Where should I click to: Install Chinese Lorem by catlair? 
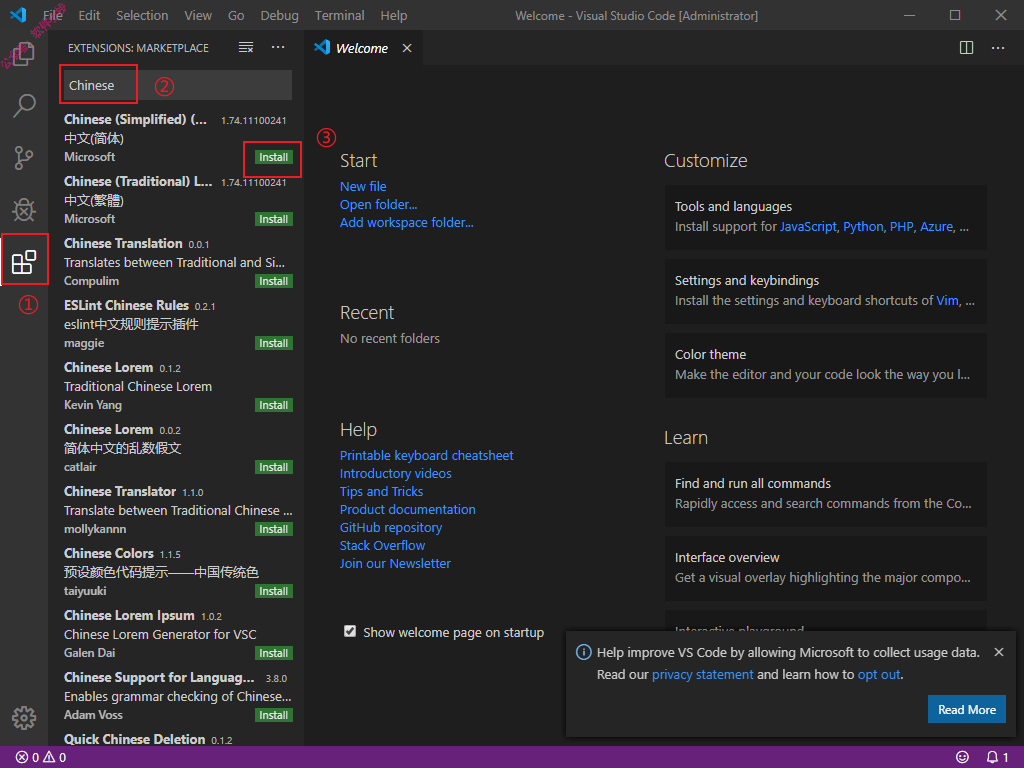273,467
